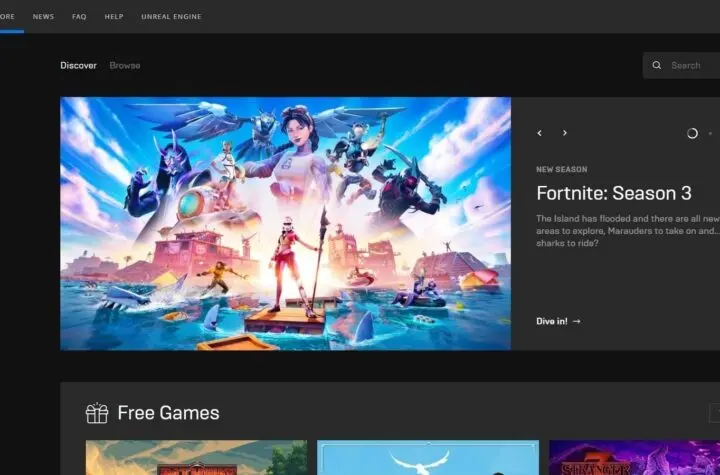Viewport: 720px width, 475px height.
Task: Open the first free game thumbnail
Action: click(197, 458)
